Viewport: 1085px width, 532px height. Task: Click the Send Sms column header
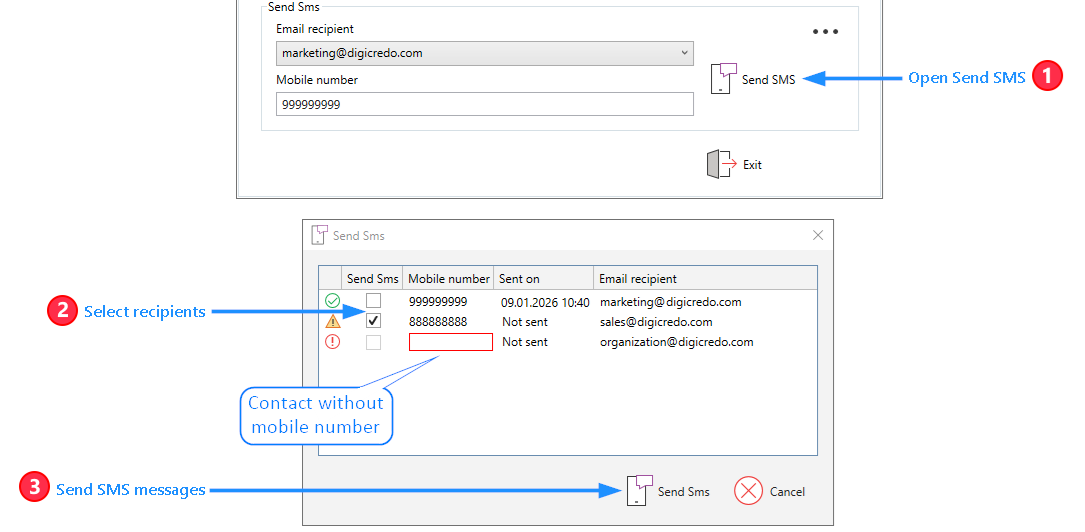point(372,279)
